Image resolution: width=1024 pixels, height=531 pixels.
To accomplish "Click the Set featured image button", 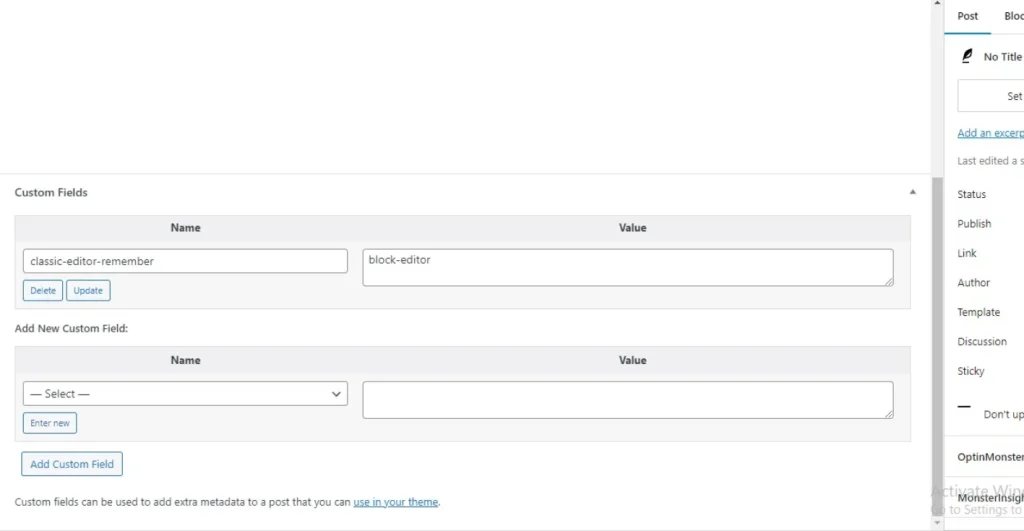I will coord(990,96).
